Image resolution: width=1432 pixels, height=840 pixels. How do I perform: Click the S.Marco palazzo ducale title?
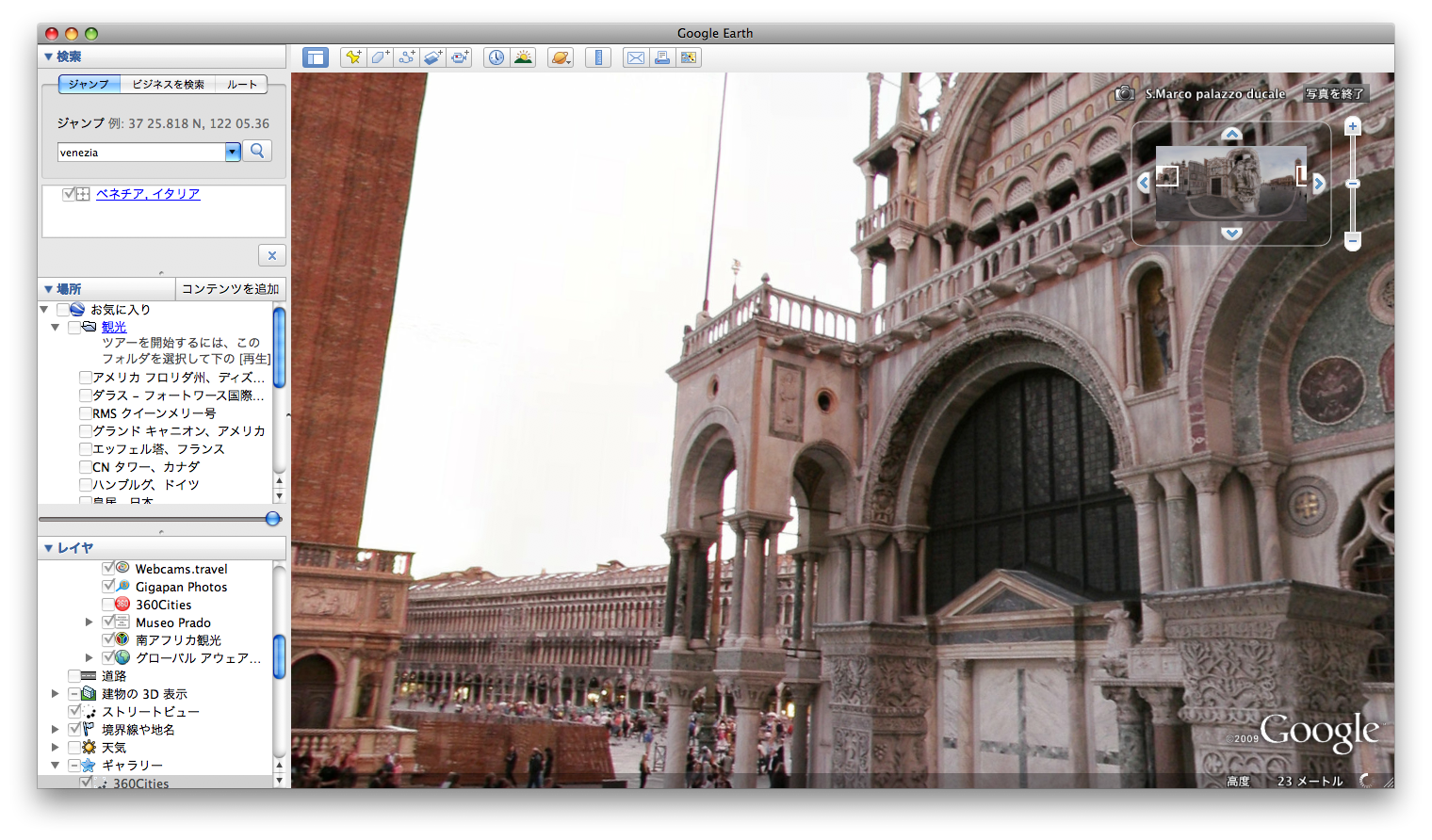[1215, 93]
